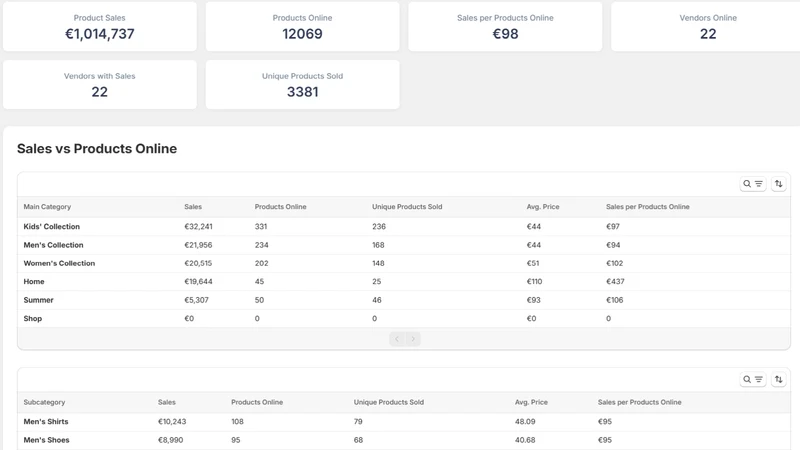Click the 236 unique products sold value
This screenshot has height=450, width=800.
click(379, 227)
